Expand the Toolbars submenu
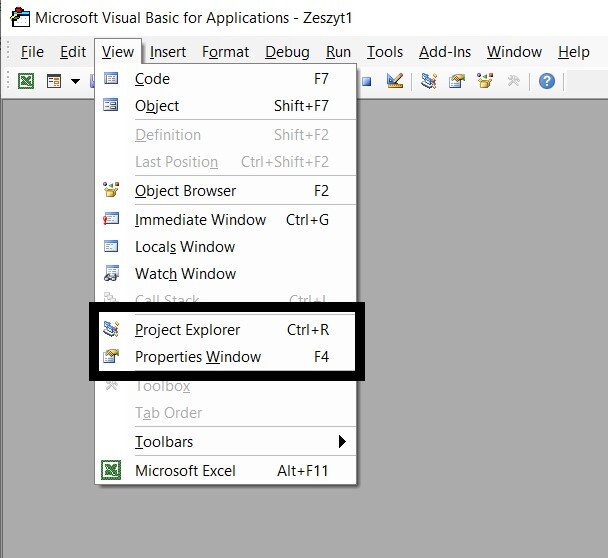The width and height of the screenshot is (608, 558). click(226, 442)
